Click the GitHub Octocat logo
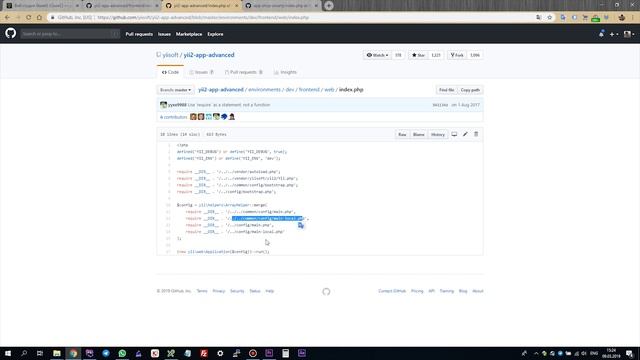Screen dimensions: 640x360 pos(11,33)
